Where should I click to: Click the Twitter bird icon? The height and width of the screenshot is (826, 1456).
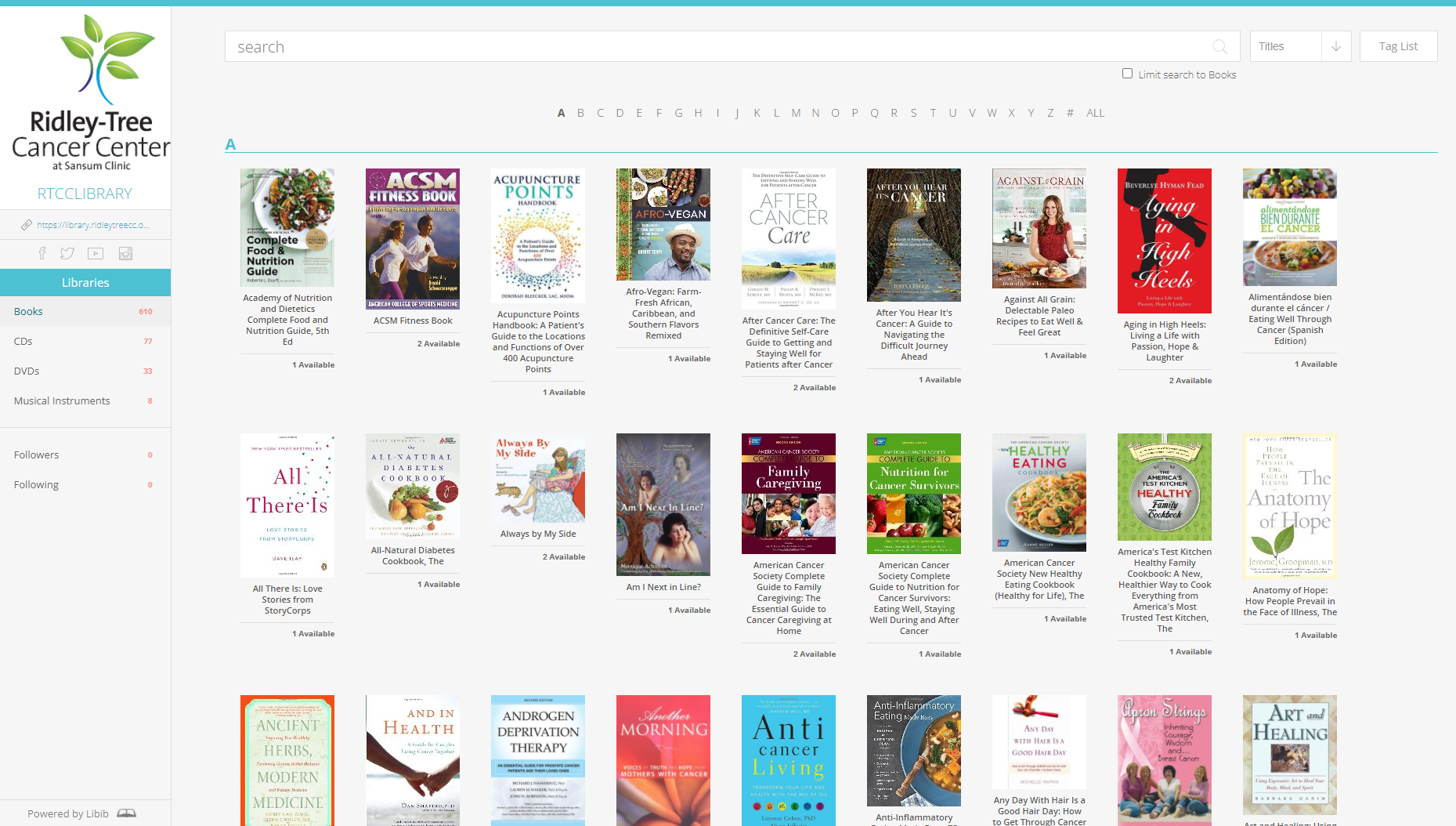tap(67, 253)
